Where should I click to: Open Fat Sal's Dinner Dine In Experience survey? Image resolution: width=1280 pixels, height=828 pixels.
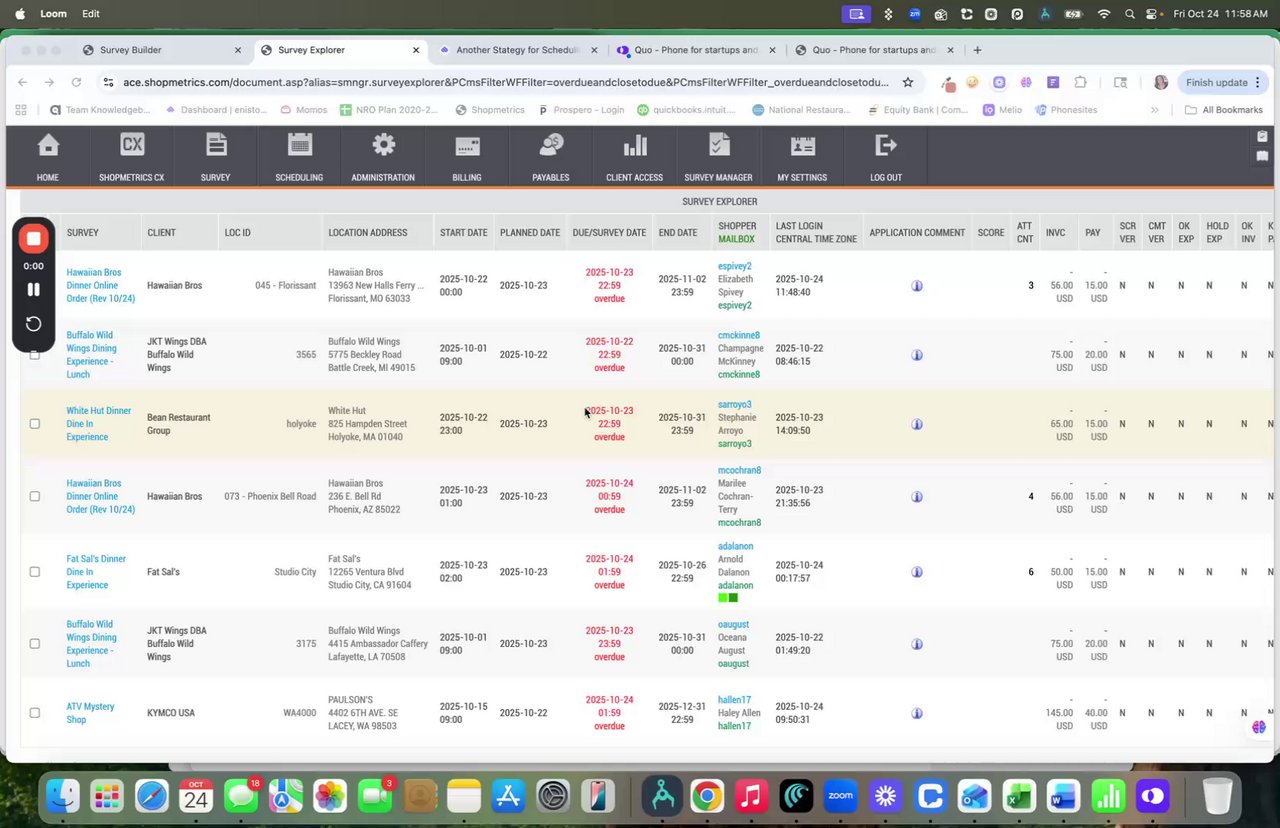click(96, 572)
